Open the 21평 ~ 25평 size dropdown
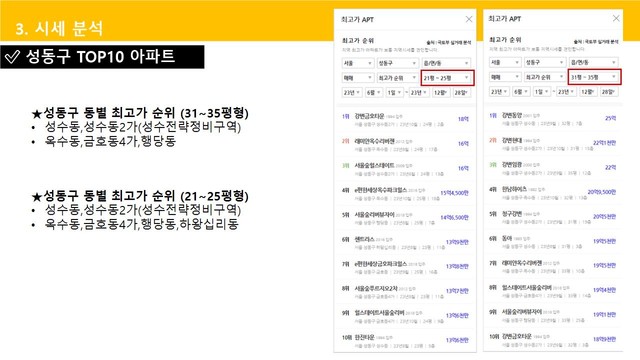 (447, 78)
